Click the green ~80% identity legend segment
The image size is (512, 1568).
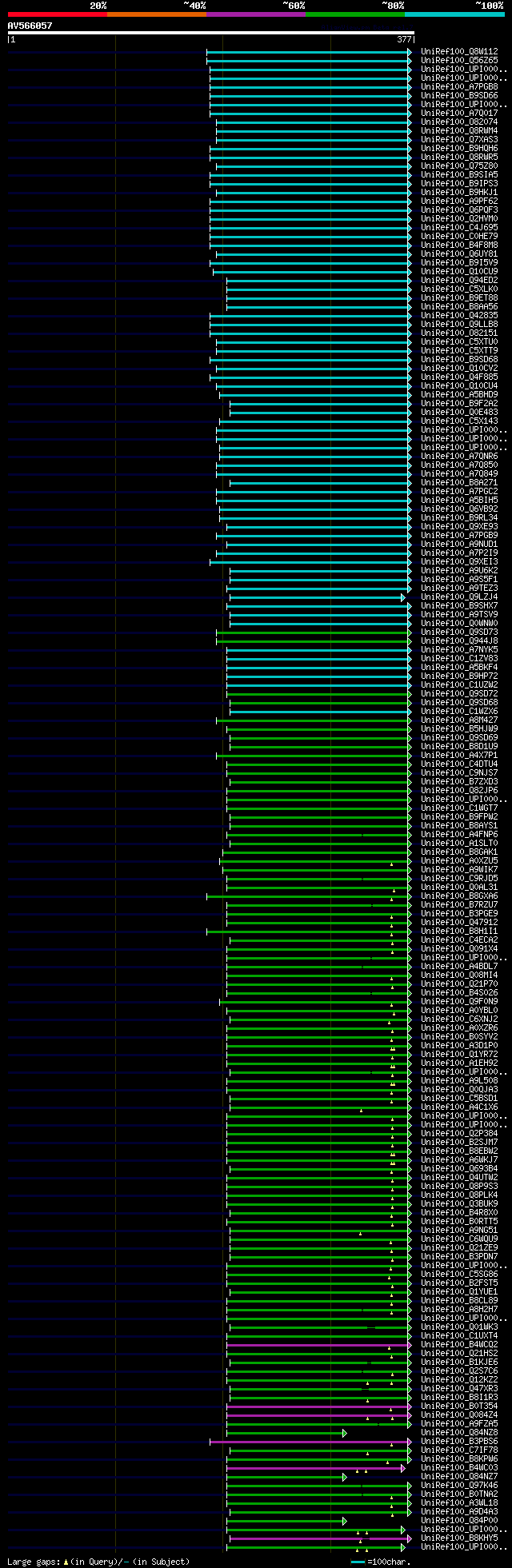point(355,14)
